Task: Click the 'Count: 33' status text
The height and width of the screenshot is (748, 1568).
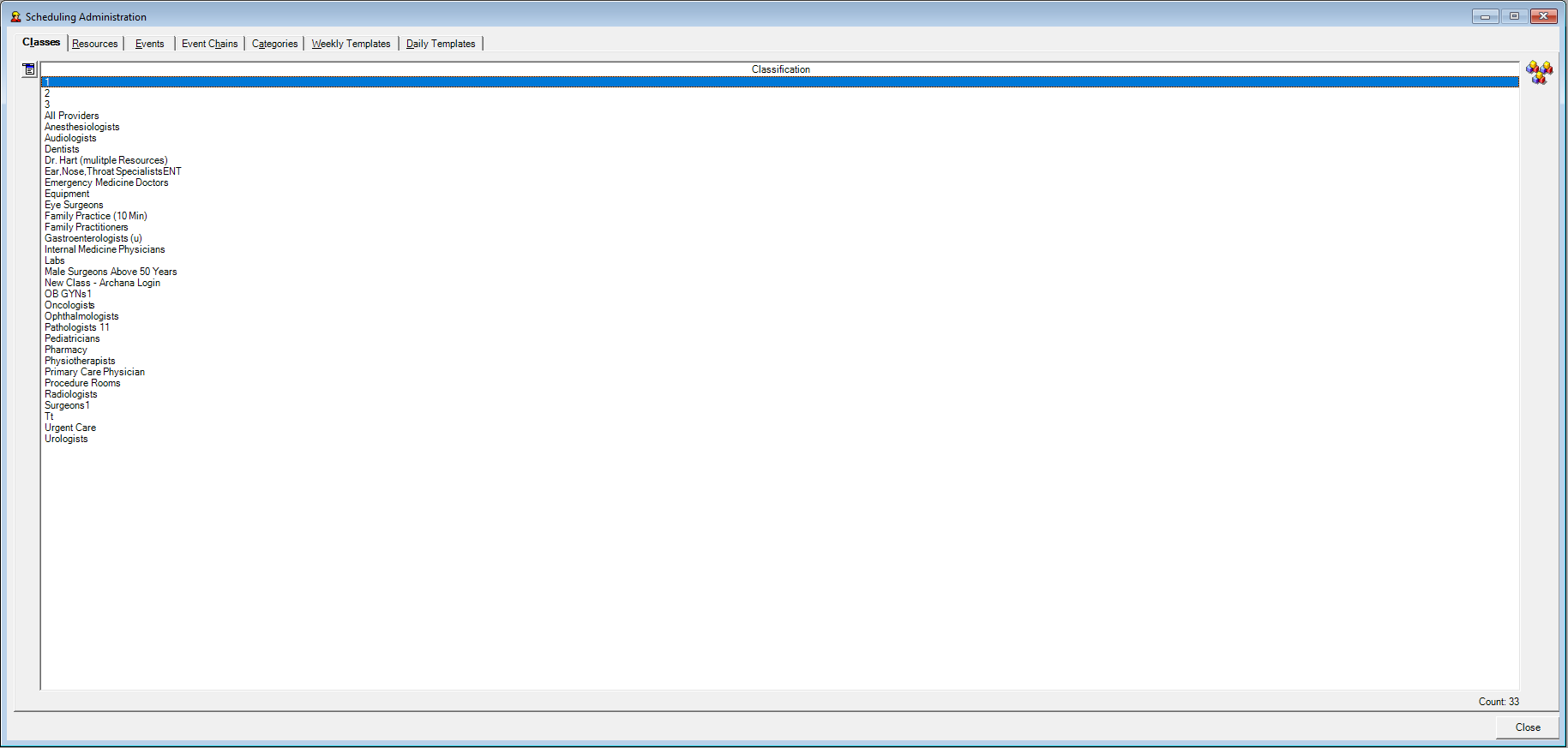Action: [x=1499, y=702]
